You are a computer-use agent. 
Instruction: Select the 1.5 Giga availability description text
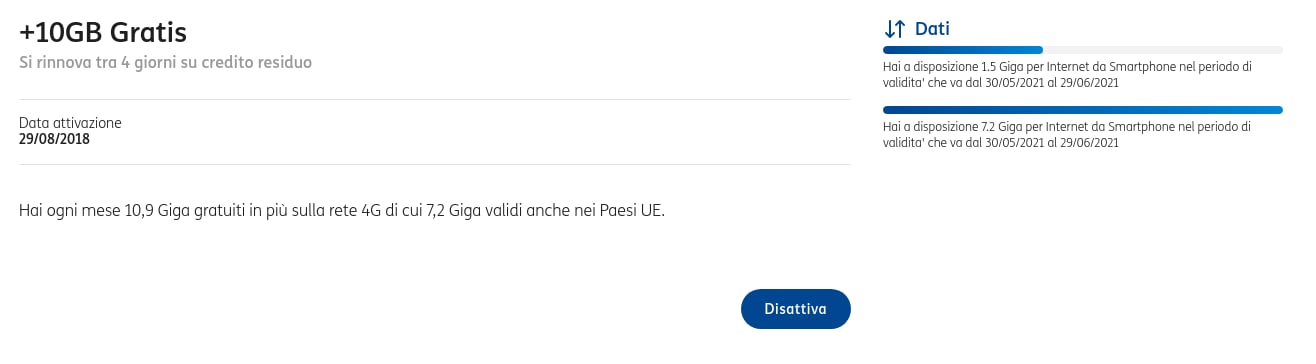(1068, 75)
